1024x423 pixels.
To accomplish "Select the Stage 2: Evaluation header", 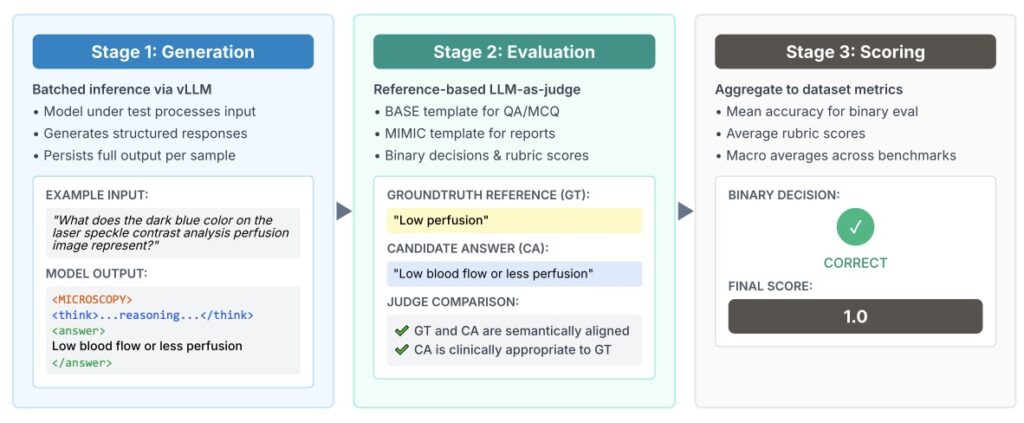I will (514, 52).
